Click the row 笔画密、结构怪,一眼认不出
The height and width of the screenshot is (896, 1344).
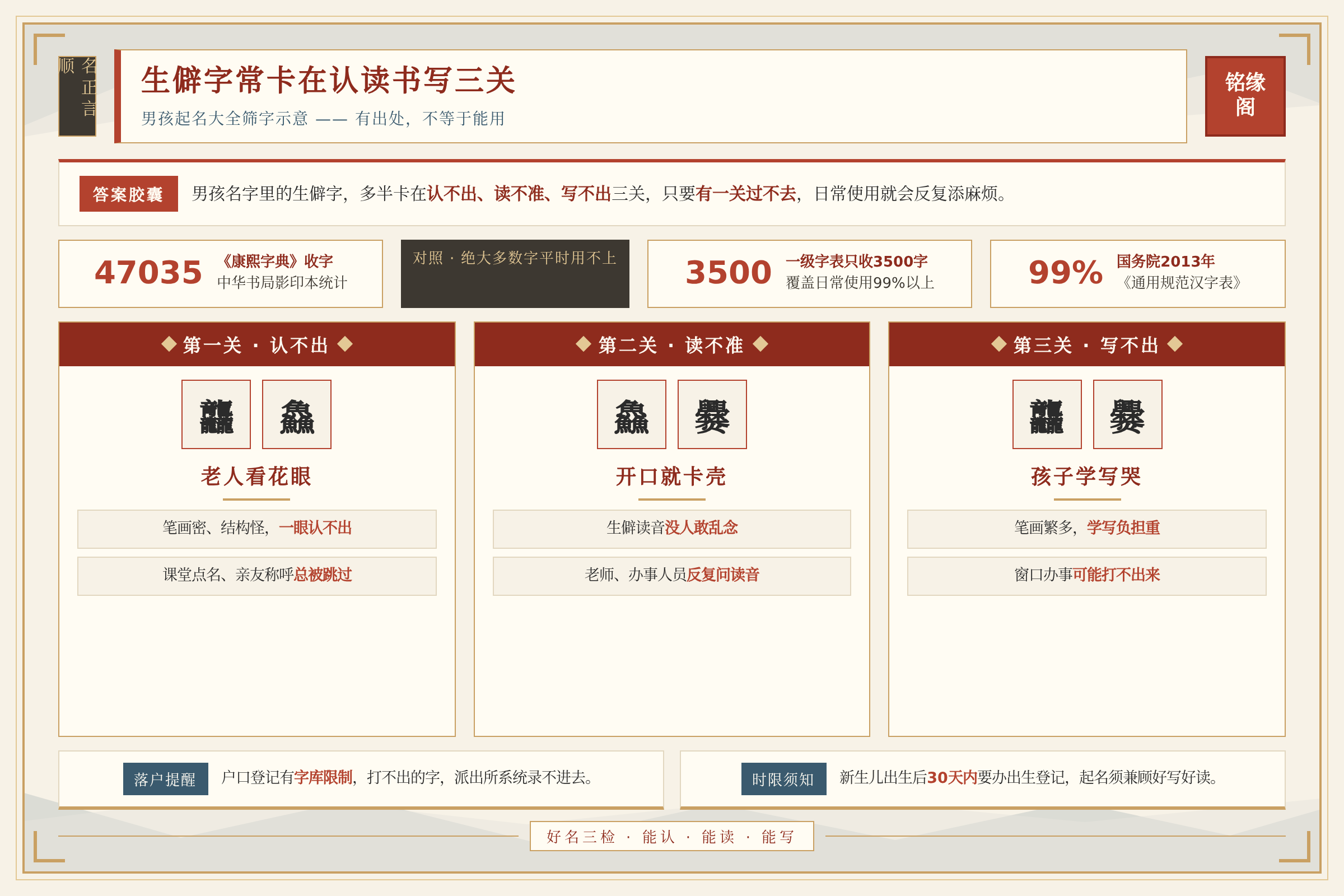(x=257, y=529)
